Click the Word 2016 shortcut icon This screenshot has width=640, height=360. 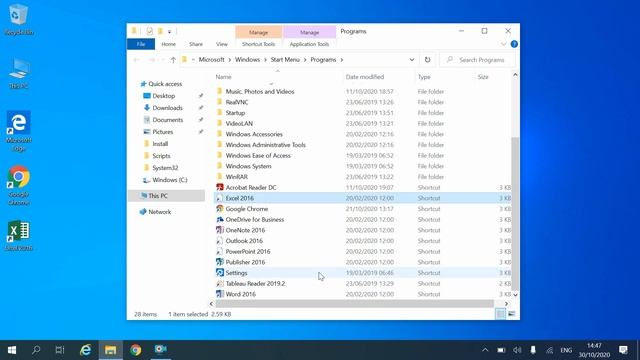pyautogui.click(x=220, y=294)
